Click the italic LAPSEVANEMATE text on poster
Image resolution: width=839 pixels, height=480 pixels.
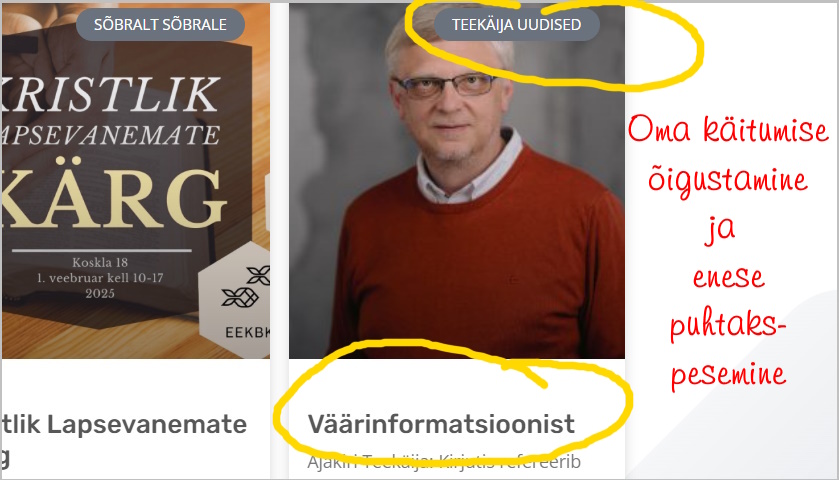(110, 135)
